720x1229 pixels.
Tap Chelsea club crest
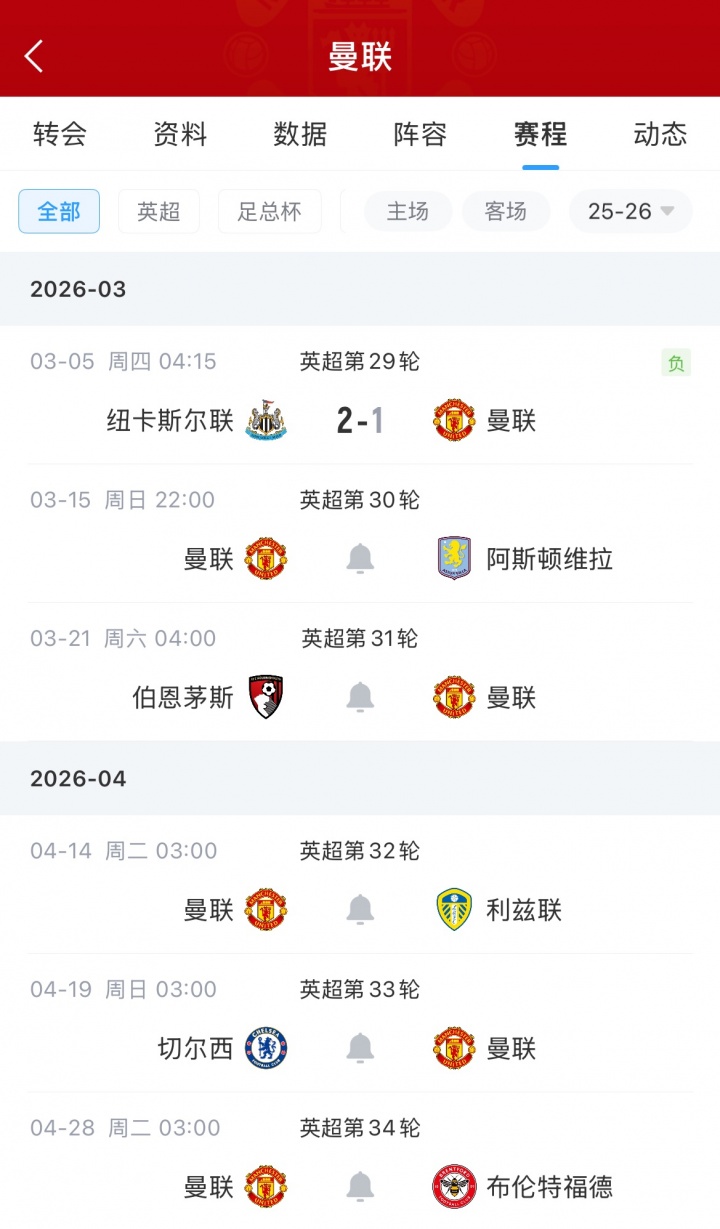click(267, 1048)
